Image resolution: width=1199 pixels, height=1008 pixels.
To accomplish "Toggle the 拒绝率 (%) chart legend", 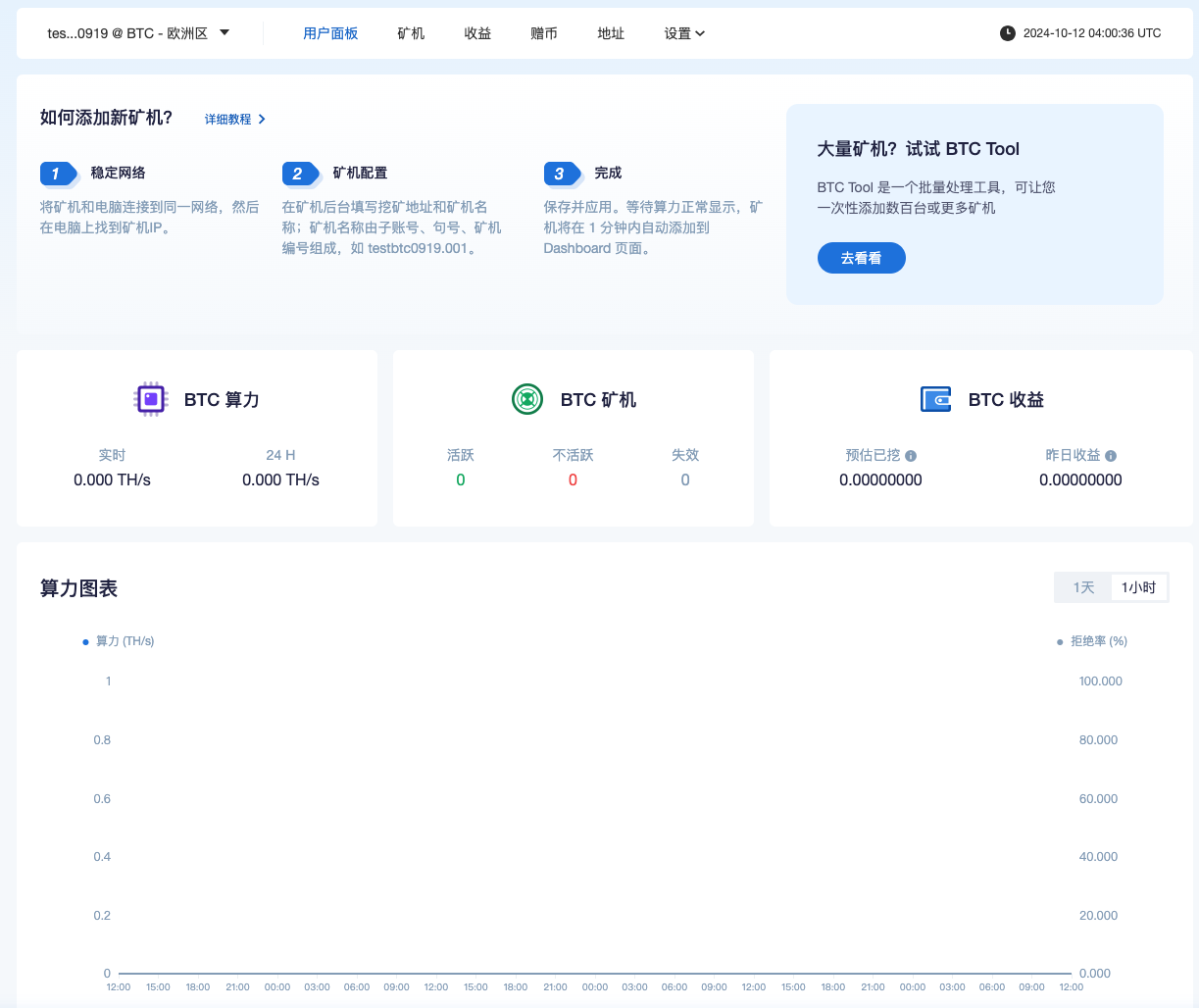I will coord(1090,640).
